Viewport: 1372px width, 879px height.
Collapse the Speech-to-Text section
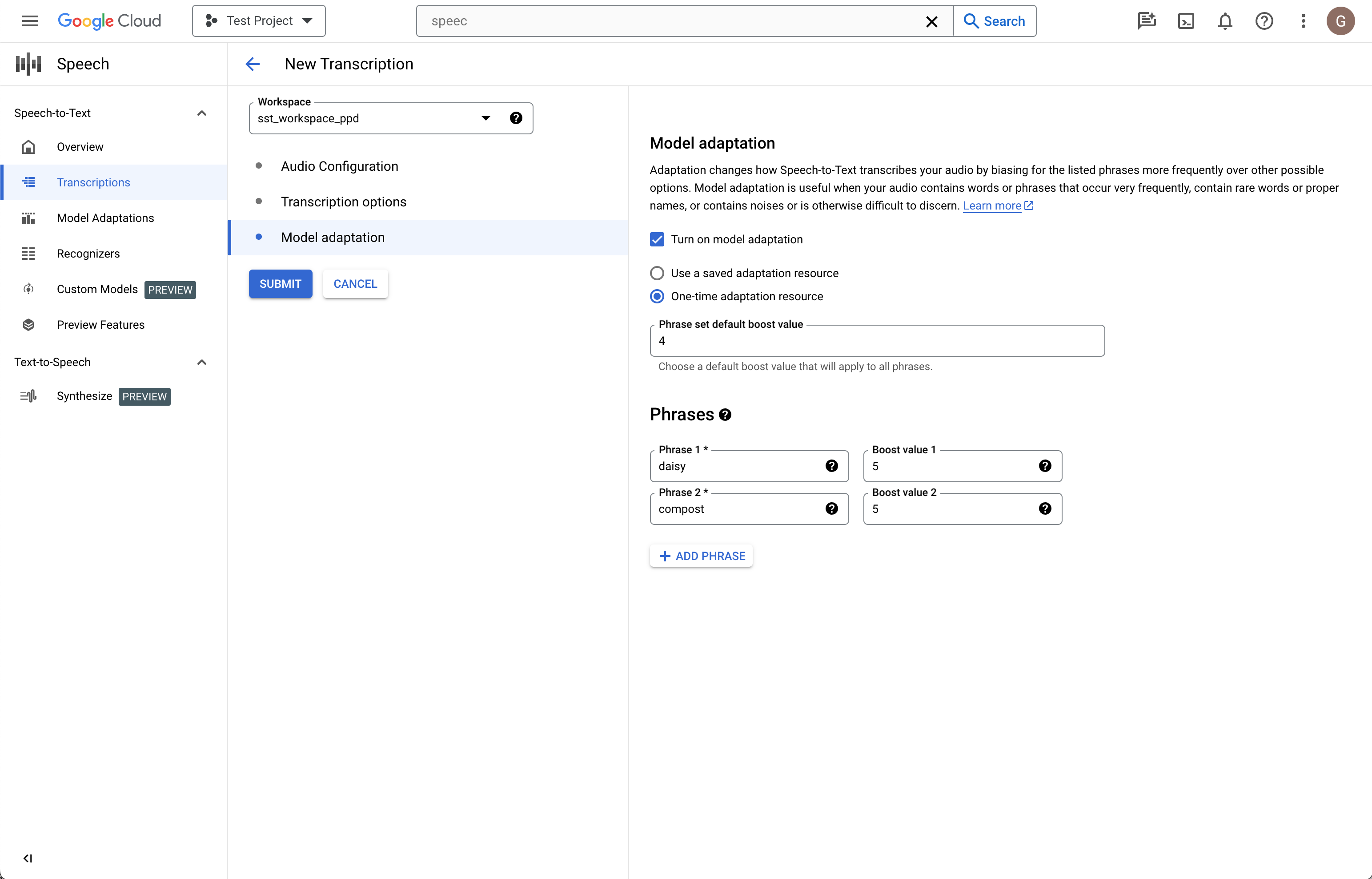pyautogui.click(x=202, y=113)
